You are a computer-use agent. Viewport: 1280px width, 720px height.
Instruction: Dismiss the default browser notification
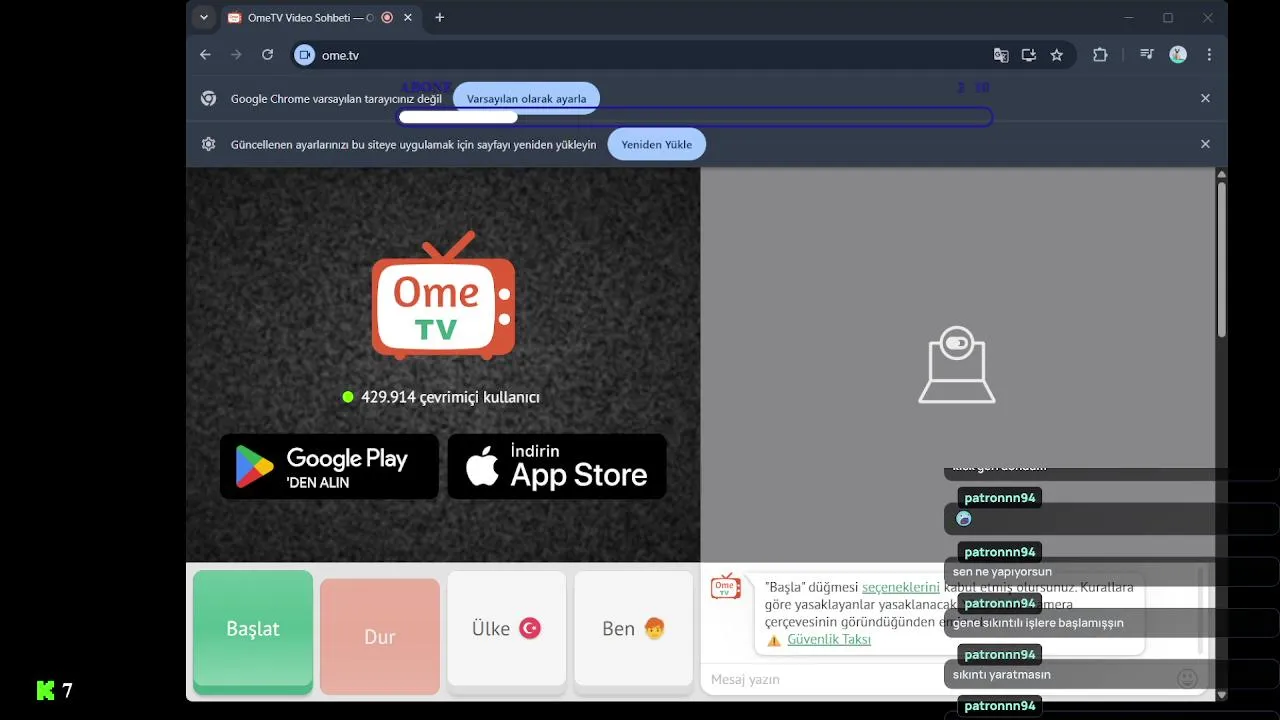coord(1205,98)
